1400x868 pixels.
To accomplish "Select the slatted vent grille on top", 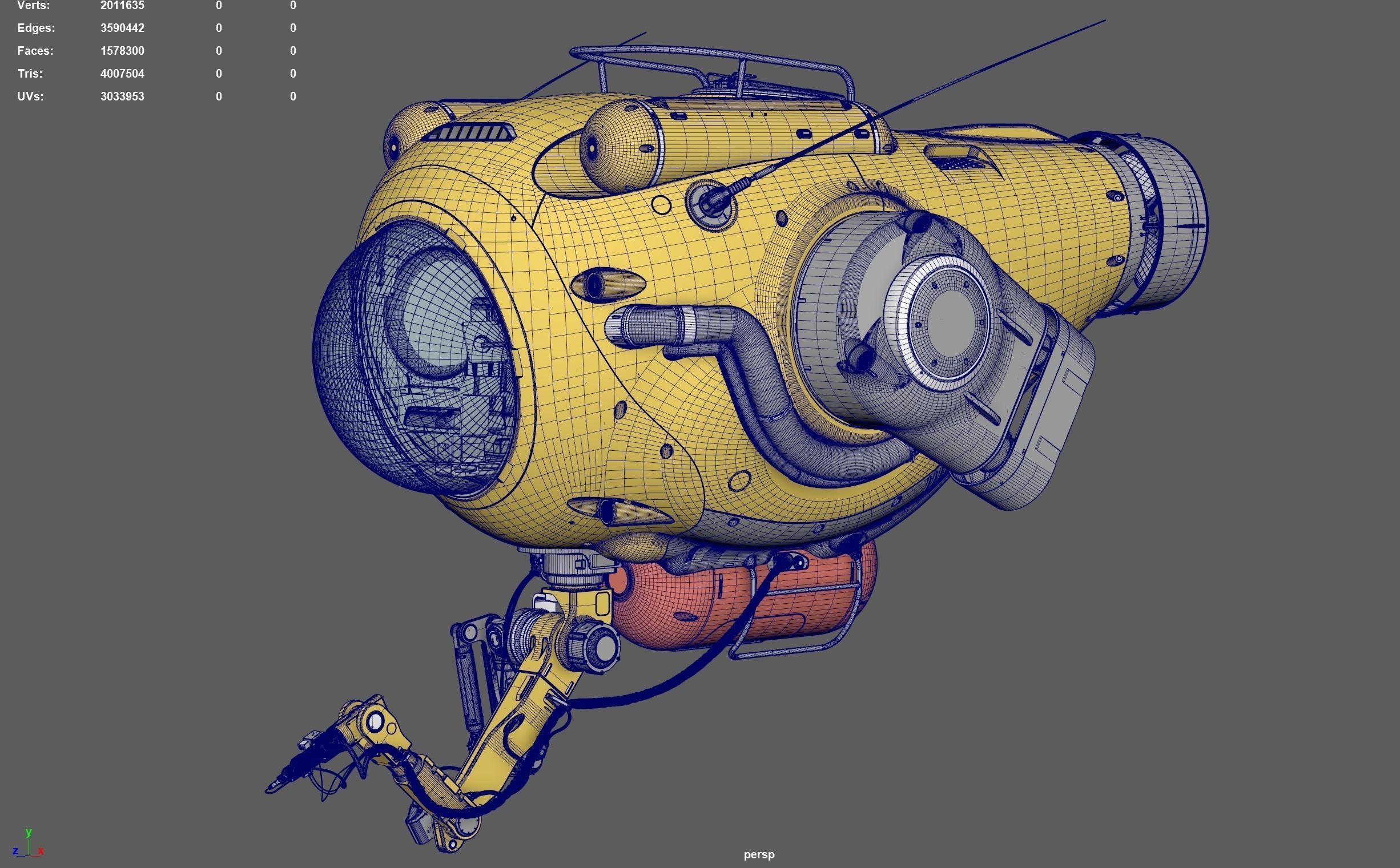I will 471,133.
